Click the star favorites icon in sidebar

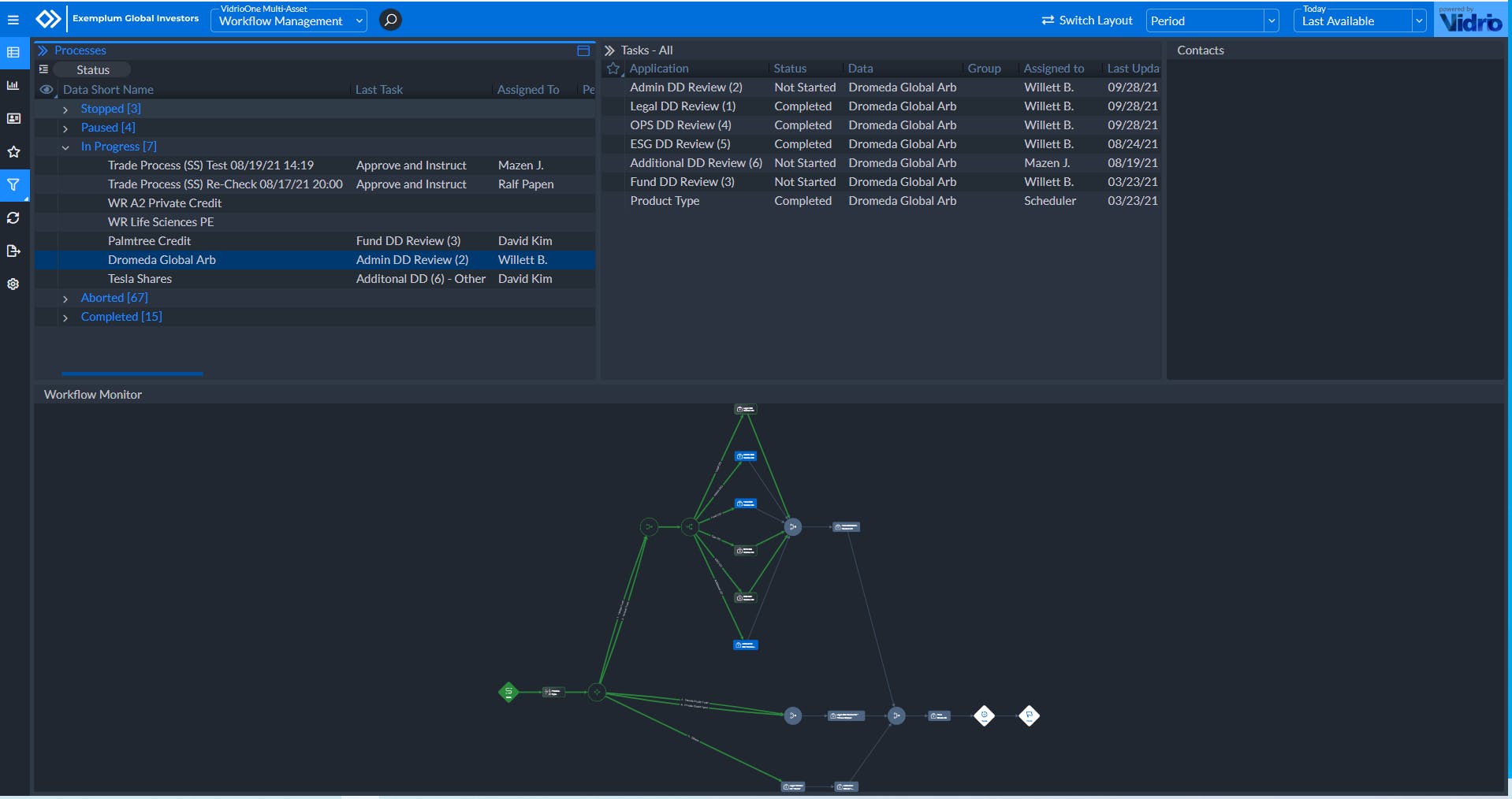coord(13,151)
